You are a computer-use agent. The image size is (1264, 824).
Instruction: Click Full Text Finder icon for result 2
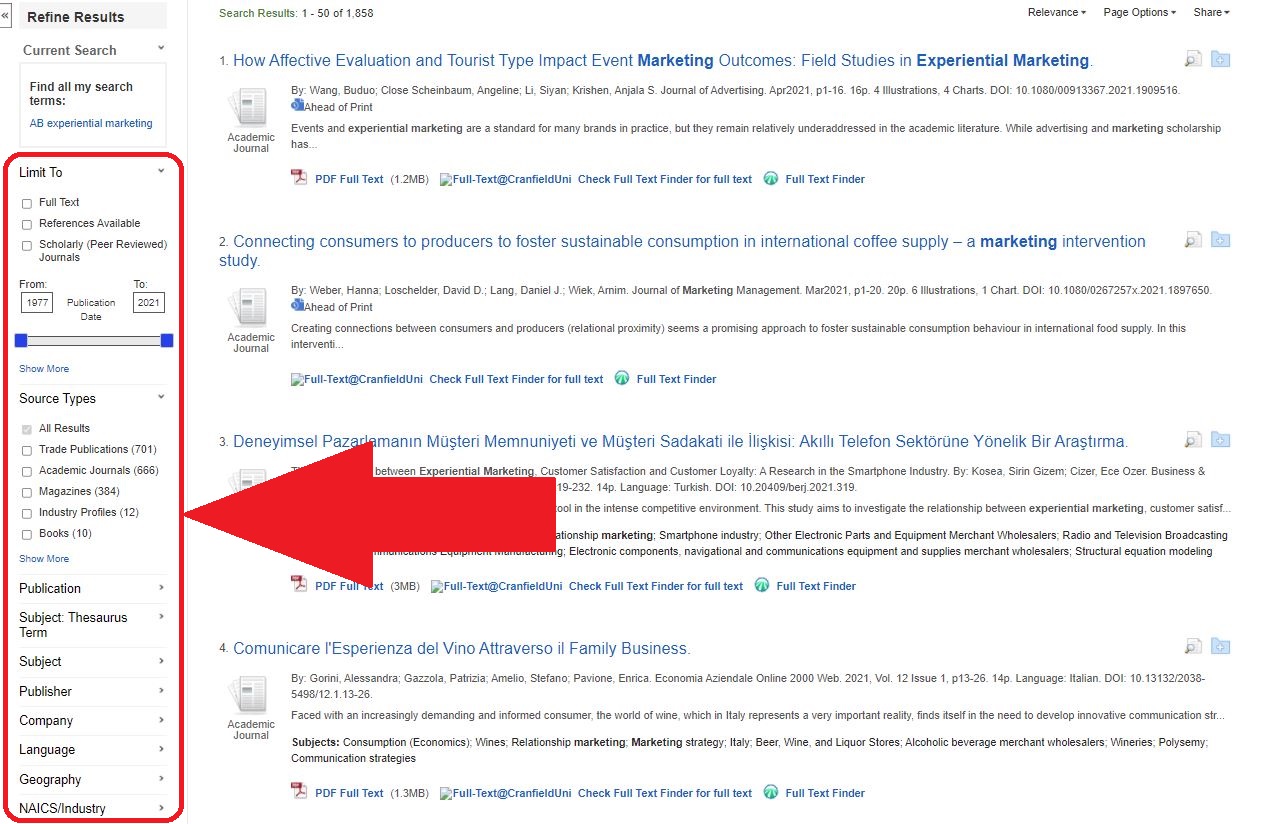pos(622,379)
